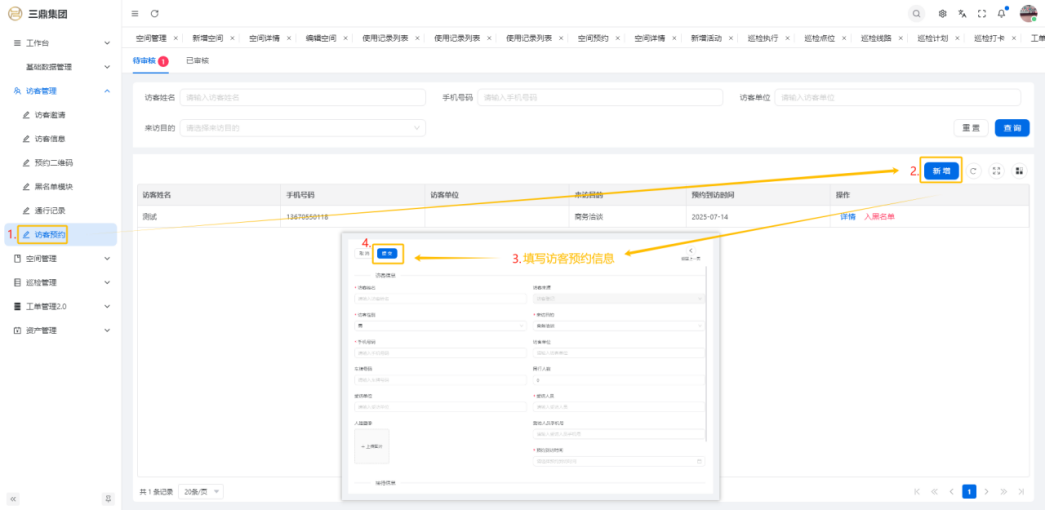
Task: Click the language translation icon
Action: pyautogui.click(x=962, y=13)
